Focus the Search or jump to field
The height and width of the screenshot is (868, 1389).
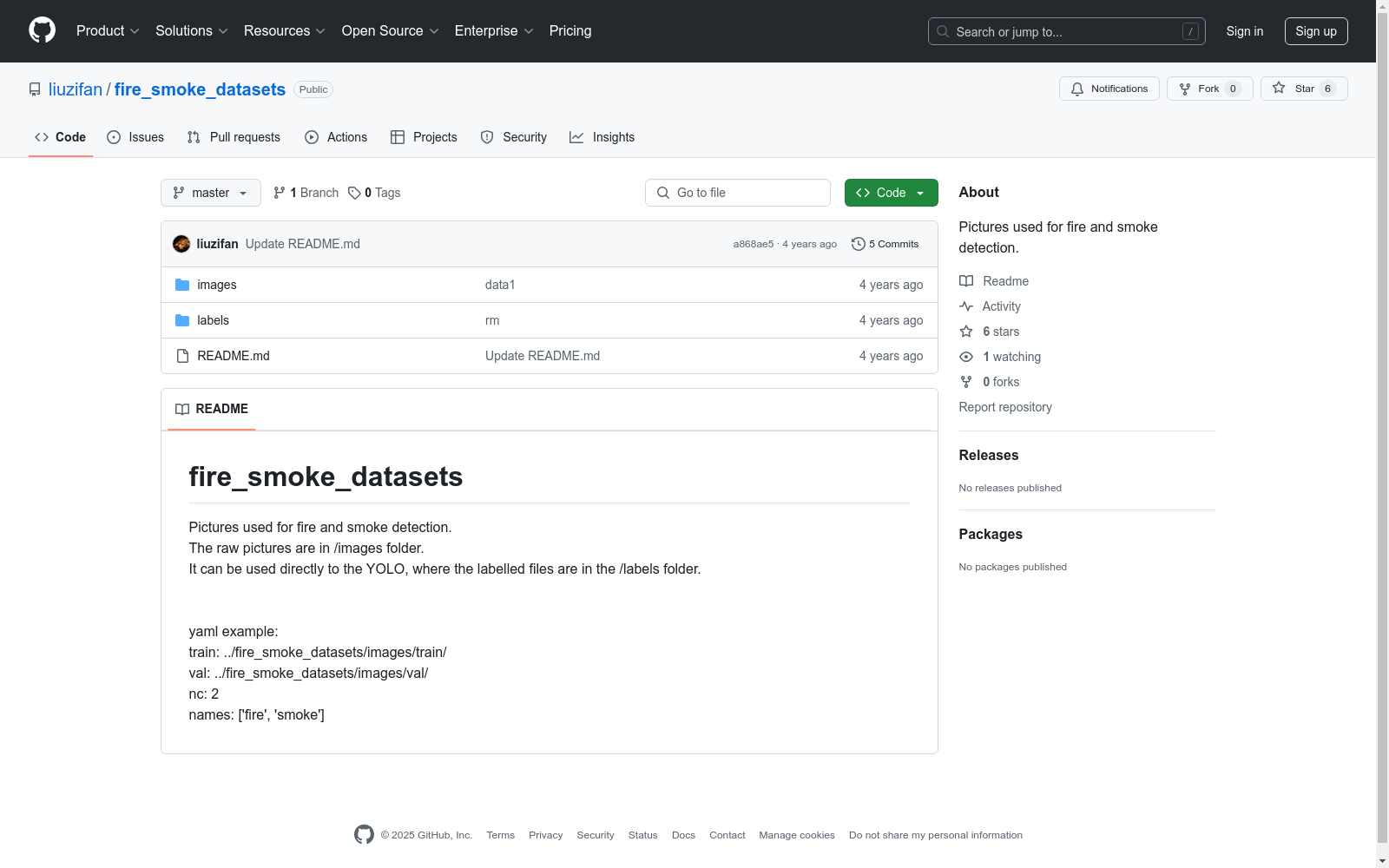pyautogui.click(x=1066, y=31)
